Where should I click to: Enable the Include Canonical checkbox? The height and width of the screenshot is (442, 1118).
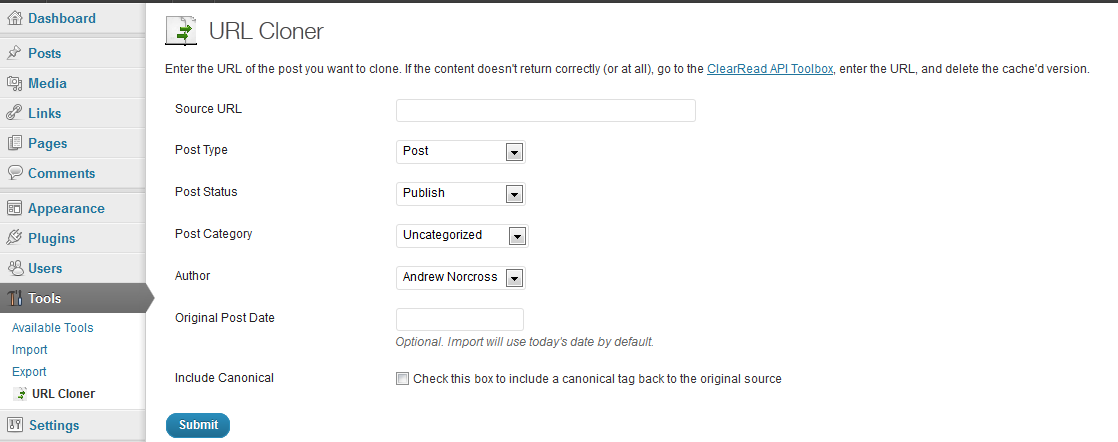pyautogui.click(x=402, y=379)
